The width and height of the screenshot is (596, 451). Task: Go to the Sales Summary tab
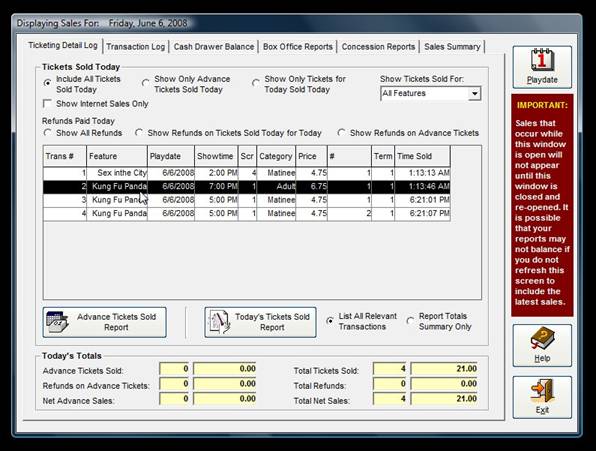[x=452, y=47]
